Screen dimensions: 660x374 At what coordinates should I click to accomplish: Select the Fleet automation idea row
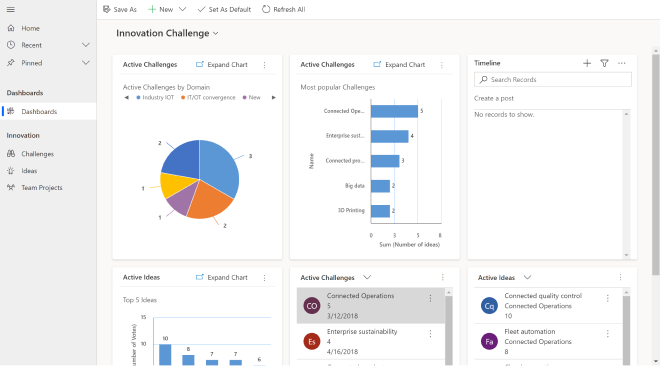[548, 342]
